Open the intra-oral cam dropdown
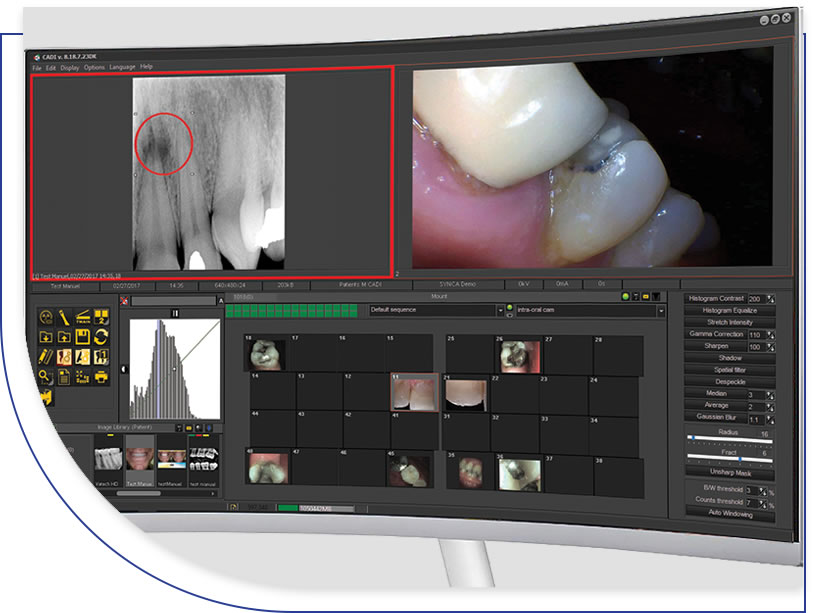This screenshot has width=814, height=613. tap(661, 312)
